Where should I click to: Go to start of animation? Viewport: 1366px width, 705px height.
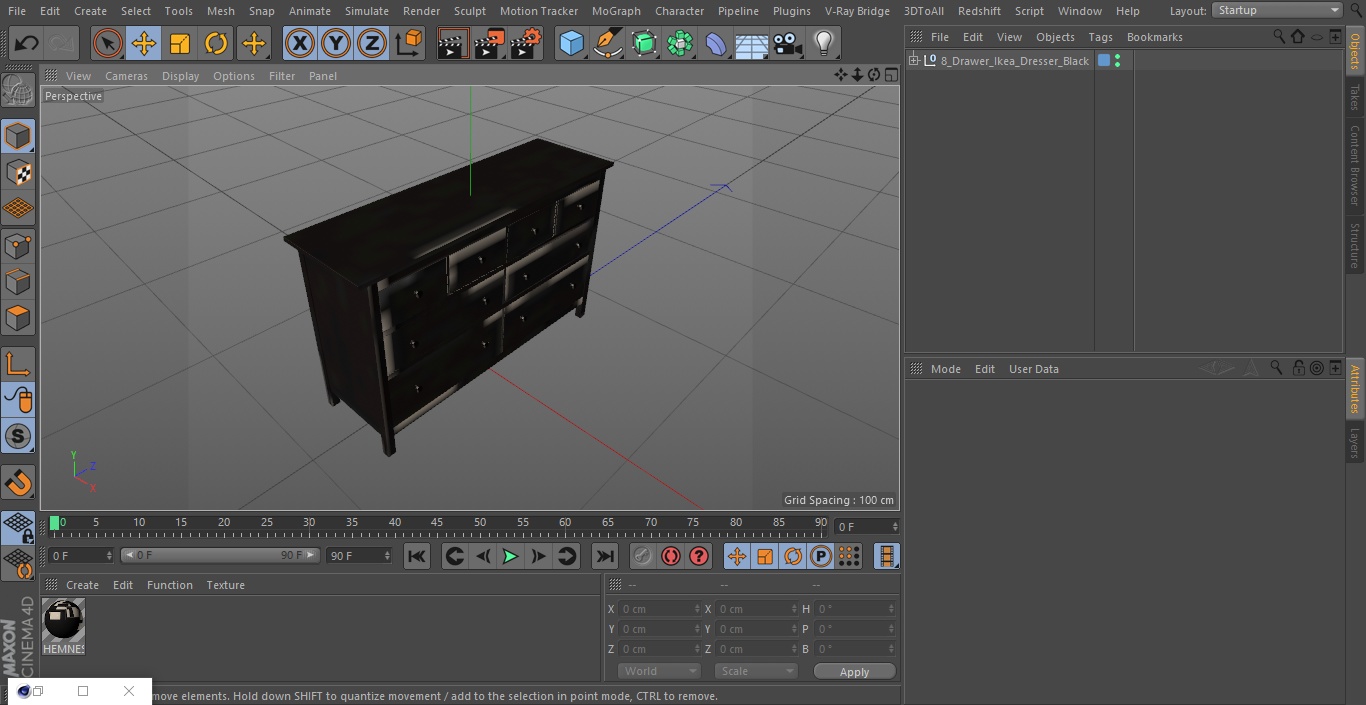pos(417,556)
